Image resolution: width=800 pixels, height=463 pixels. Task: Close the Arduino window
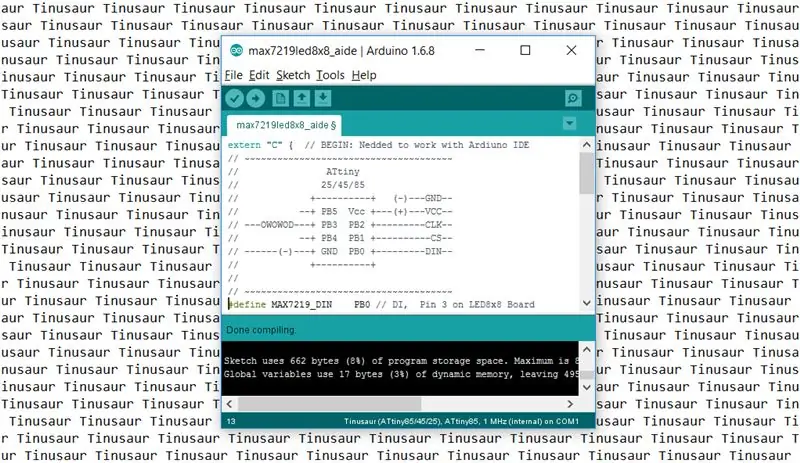tap(571, 50)
